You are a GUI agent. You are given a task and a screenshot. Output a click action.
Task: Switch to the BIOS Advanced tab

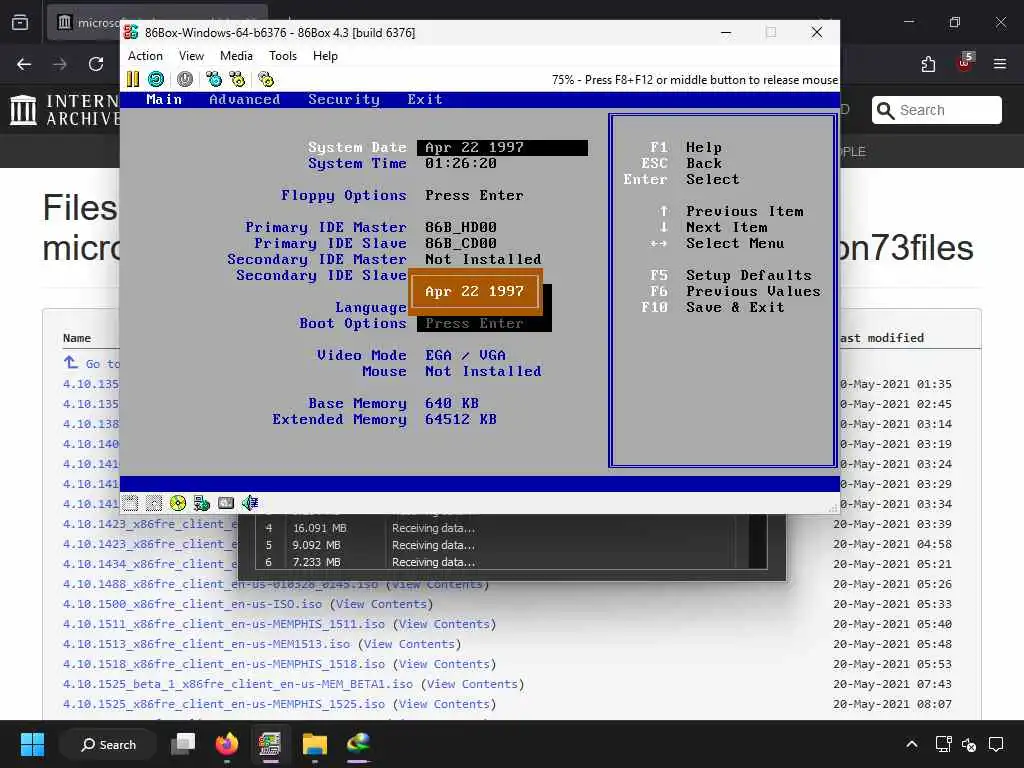244,99
